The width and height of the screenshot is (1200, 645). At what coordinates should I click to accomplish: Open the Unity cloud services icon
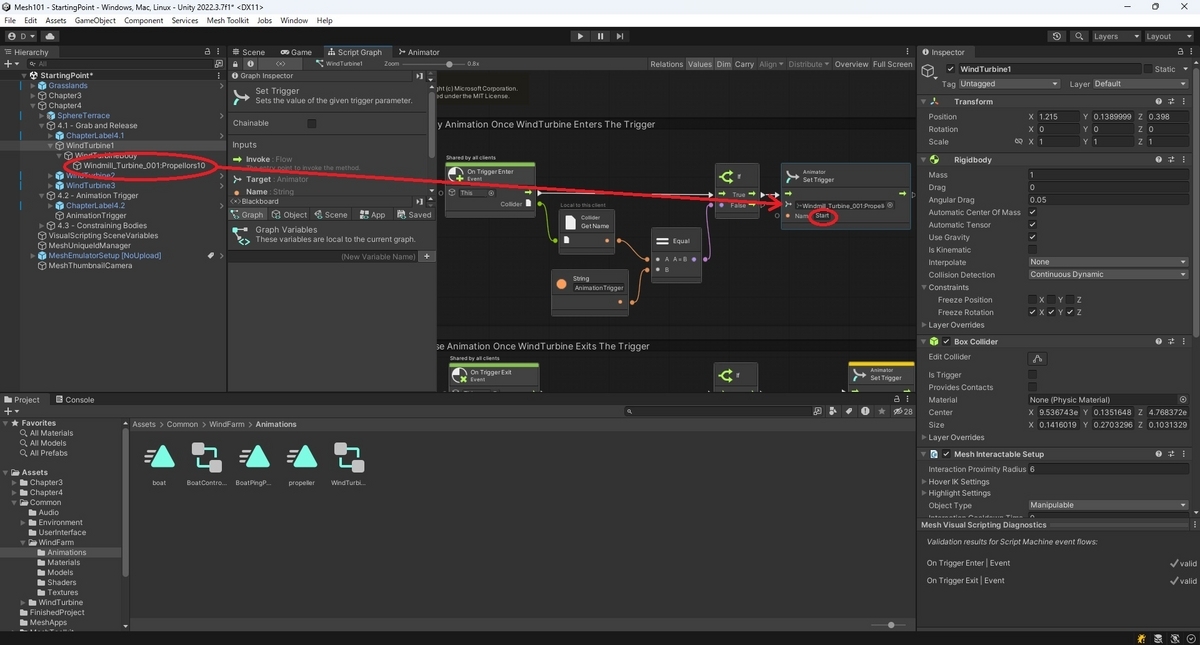click(x=50, y=36)
